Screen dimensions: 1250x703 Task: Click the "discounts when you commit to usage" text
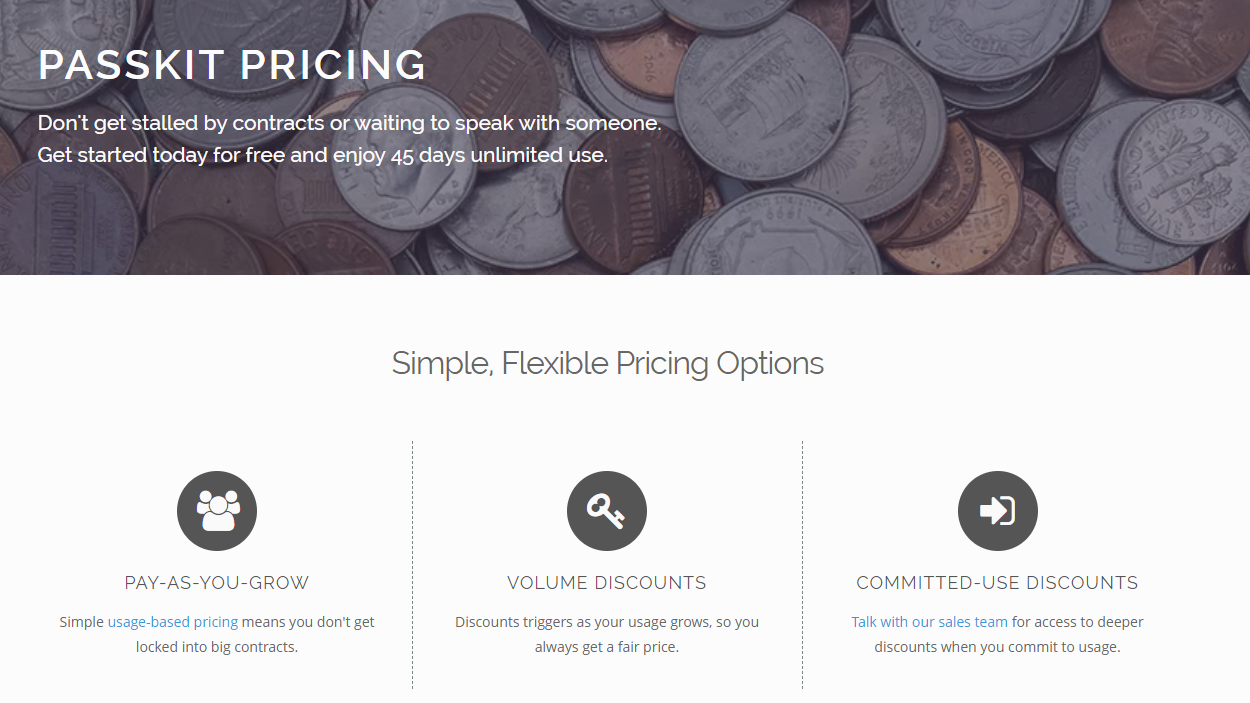pos(997,647)
